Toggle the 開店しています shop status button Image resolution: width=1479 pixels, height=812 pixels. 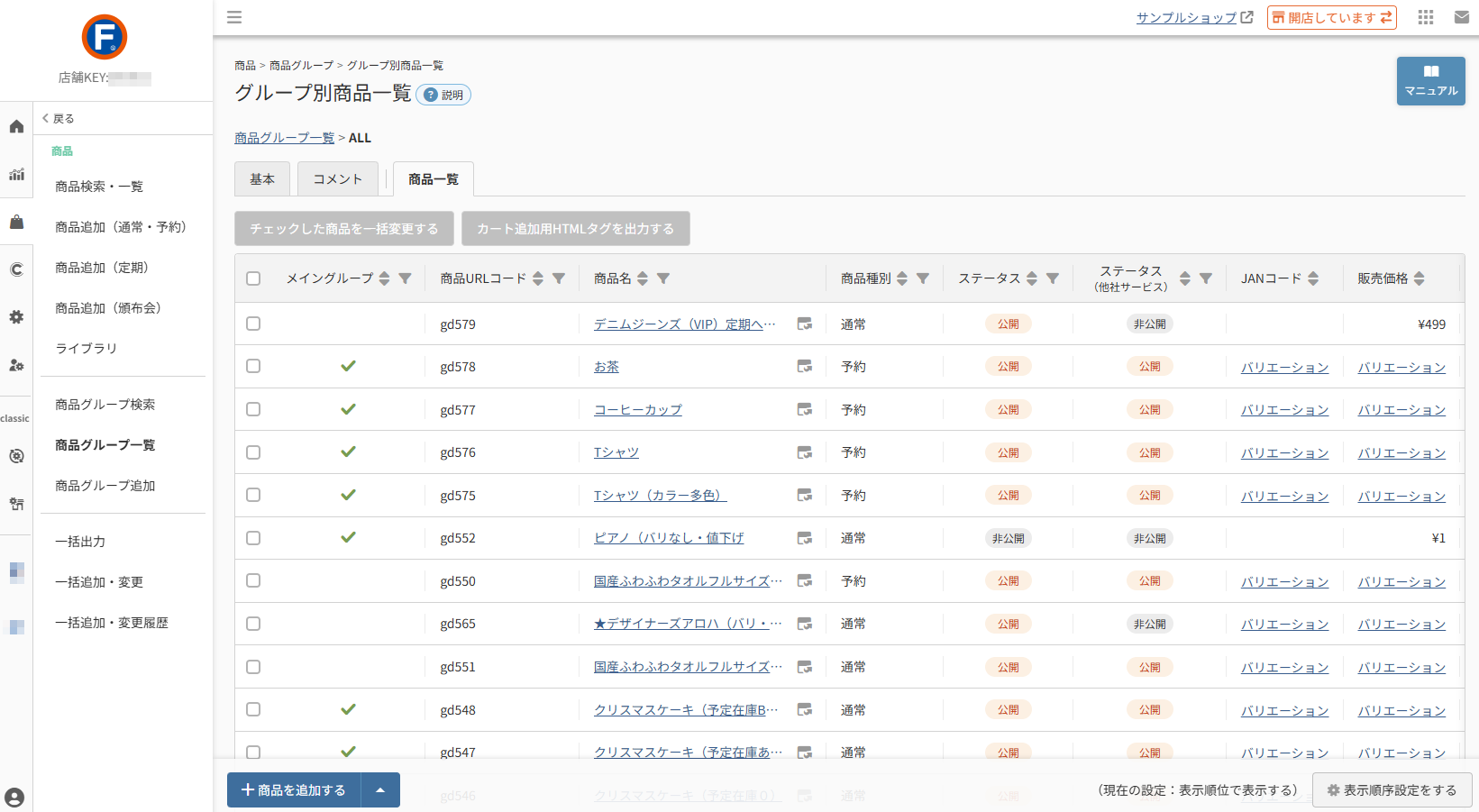(1331, 17)
